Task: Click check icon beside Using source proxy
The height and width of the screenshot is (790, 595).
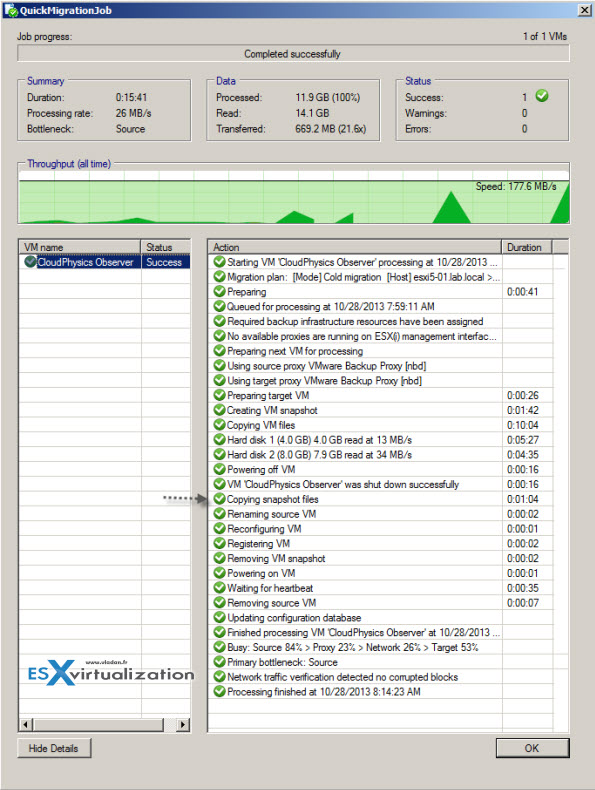Action: pos(219,365)
